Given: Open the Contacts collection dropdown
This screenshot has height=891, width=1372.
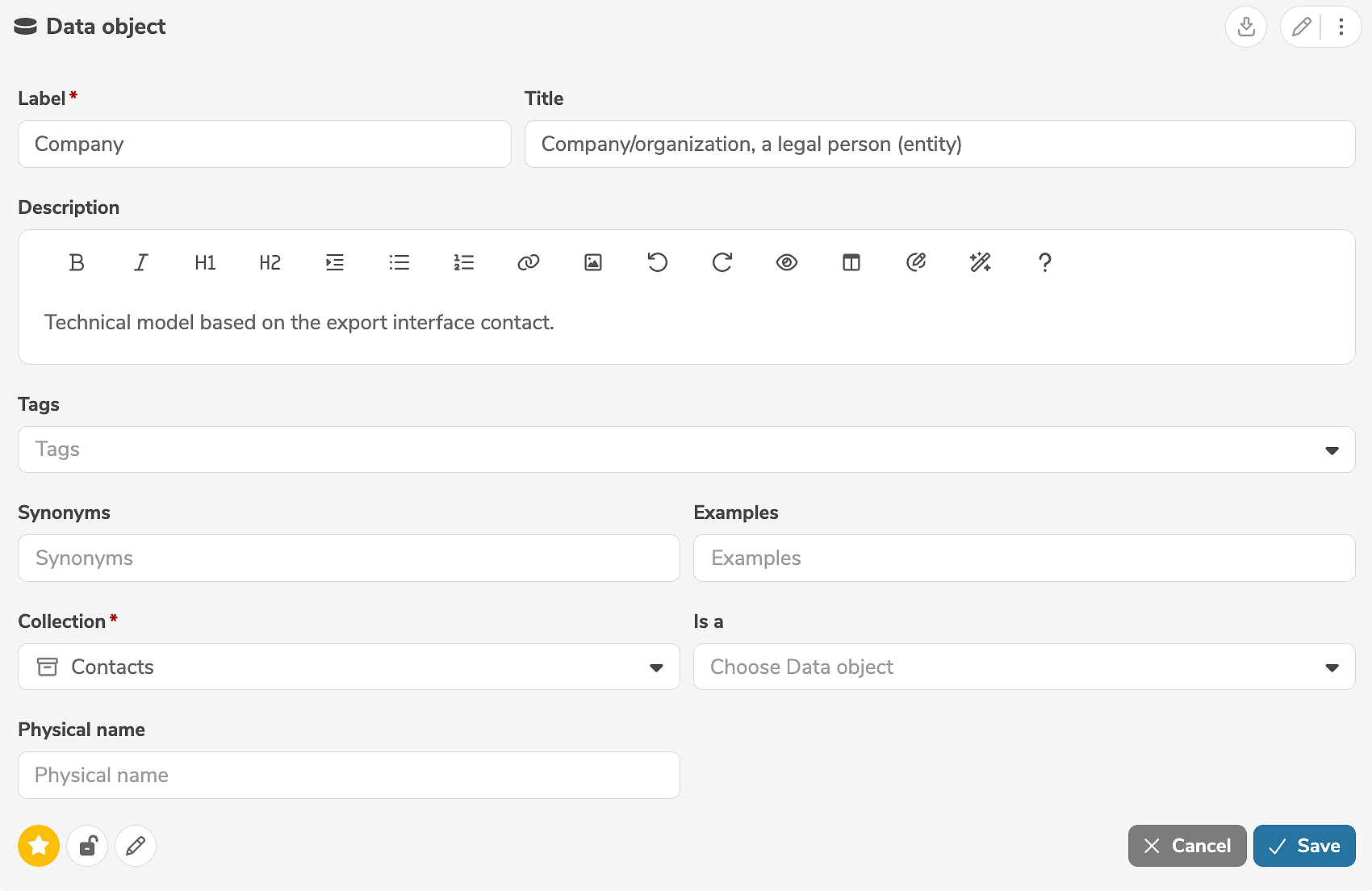Looking at the screenshot, I should coord(656,667).
